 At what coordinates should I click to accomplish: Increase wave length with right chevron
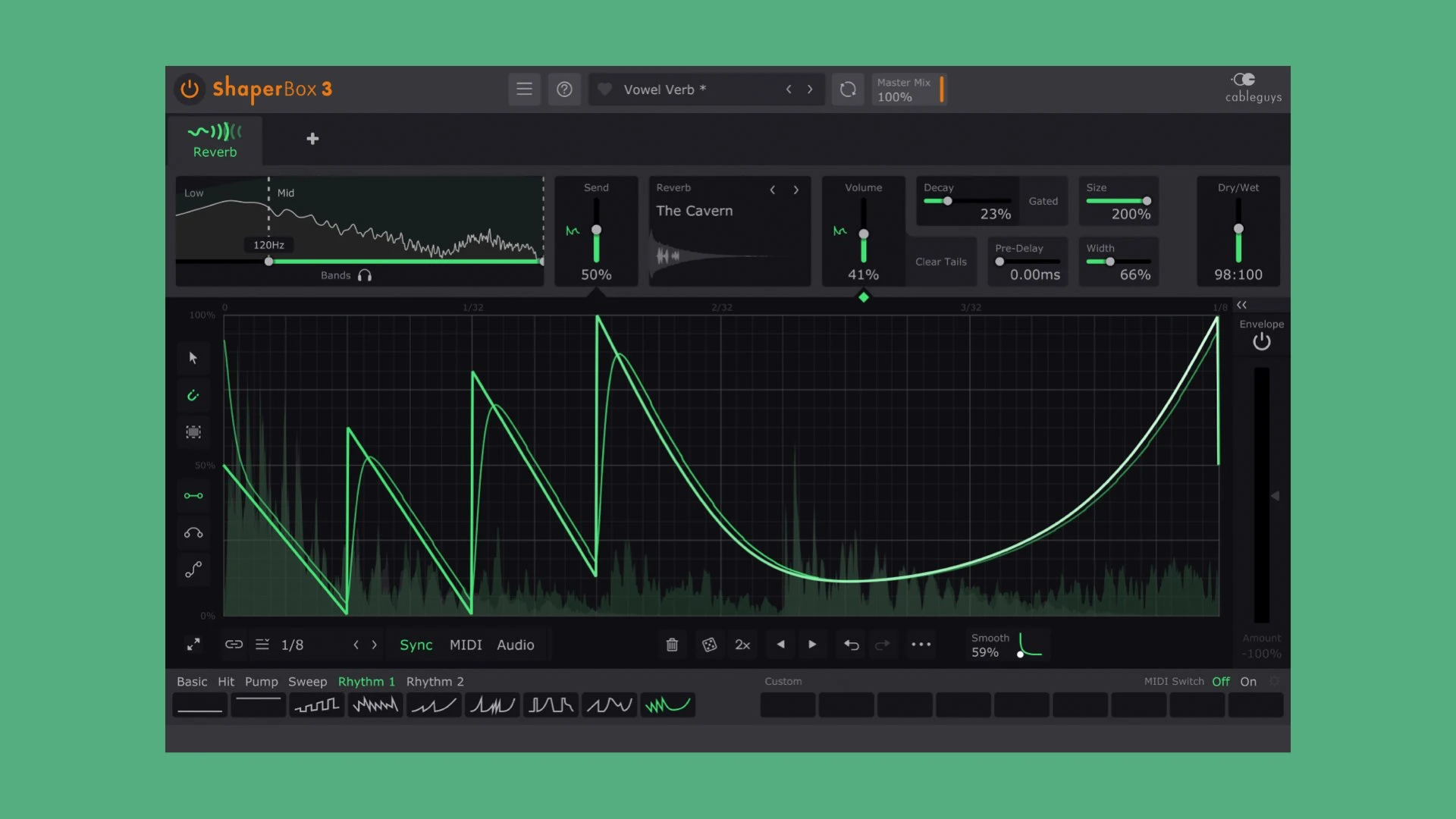pyautogui.click(x=375, y=645)
